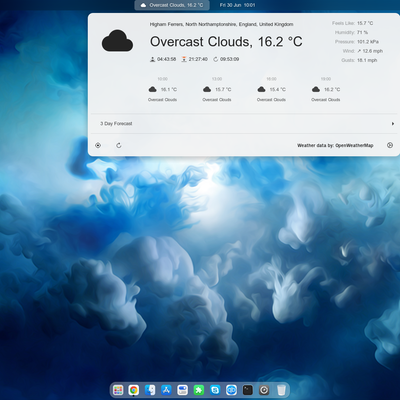Click the sunset time 21:27:40
400x400 pixels.
(x=198, y=59)
